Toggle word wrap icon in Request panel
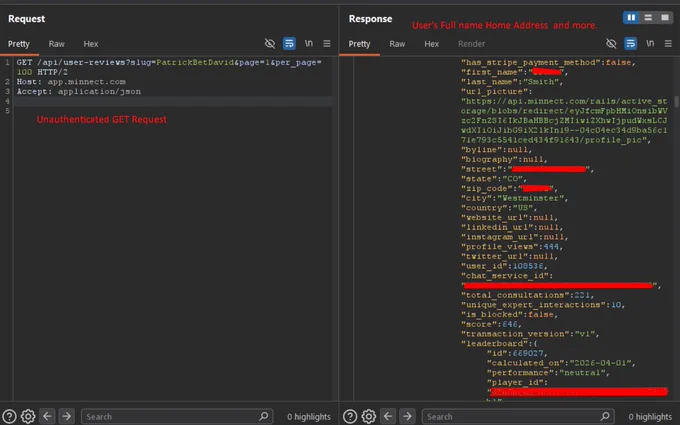This screenshot has height=425, width=680. pos(289,43)
